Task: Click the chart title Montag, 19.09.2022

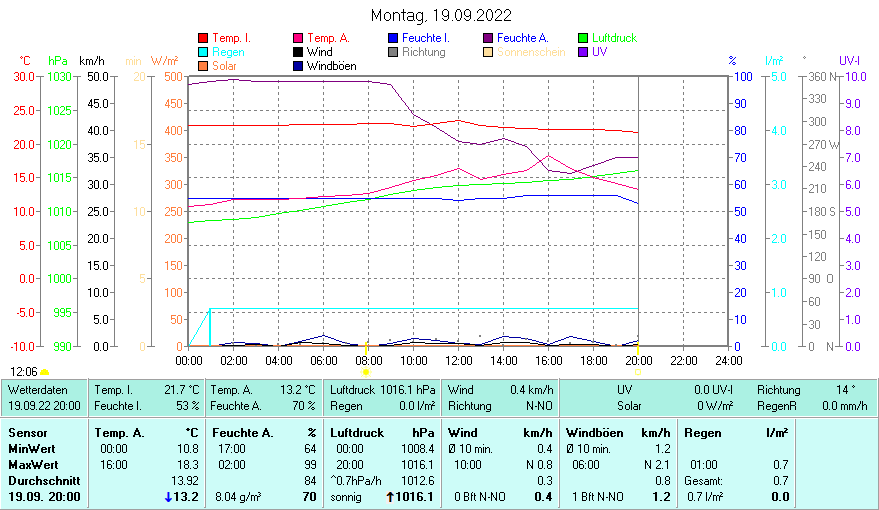Action: 441,15
